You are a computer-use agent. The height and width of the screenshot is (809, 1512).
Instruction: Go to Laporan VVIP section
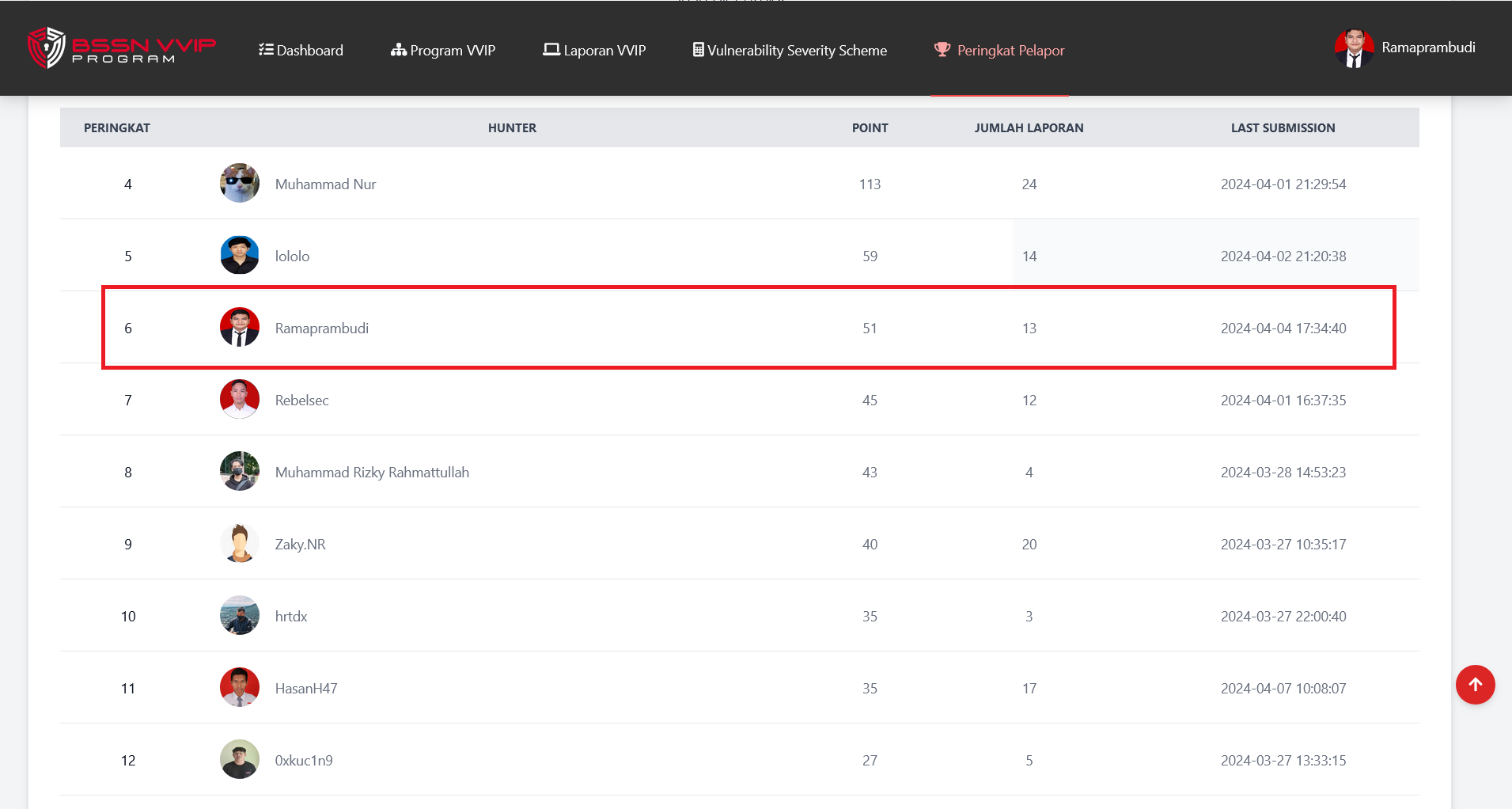[x=594, y=50]
